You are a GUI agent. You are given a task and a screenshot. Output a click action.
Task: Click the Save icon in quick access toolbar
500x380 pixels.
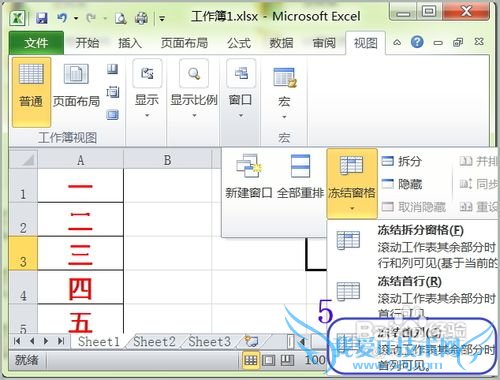point(42,17)
